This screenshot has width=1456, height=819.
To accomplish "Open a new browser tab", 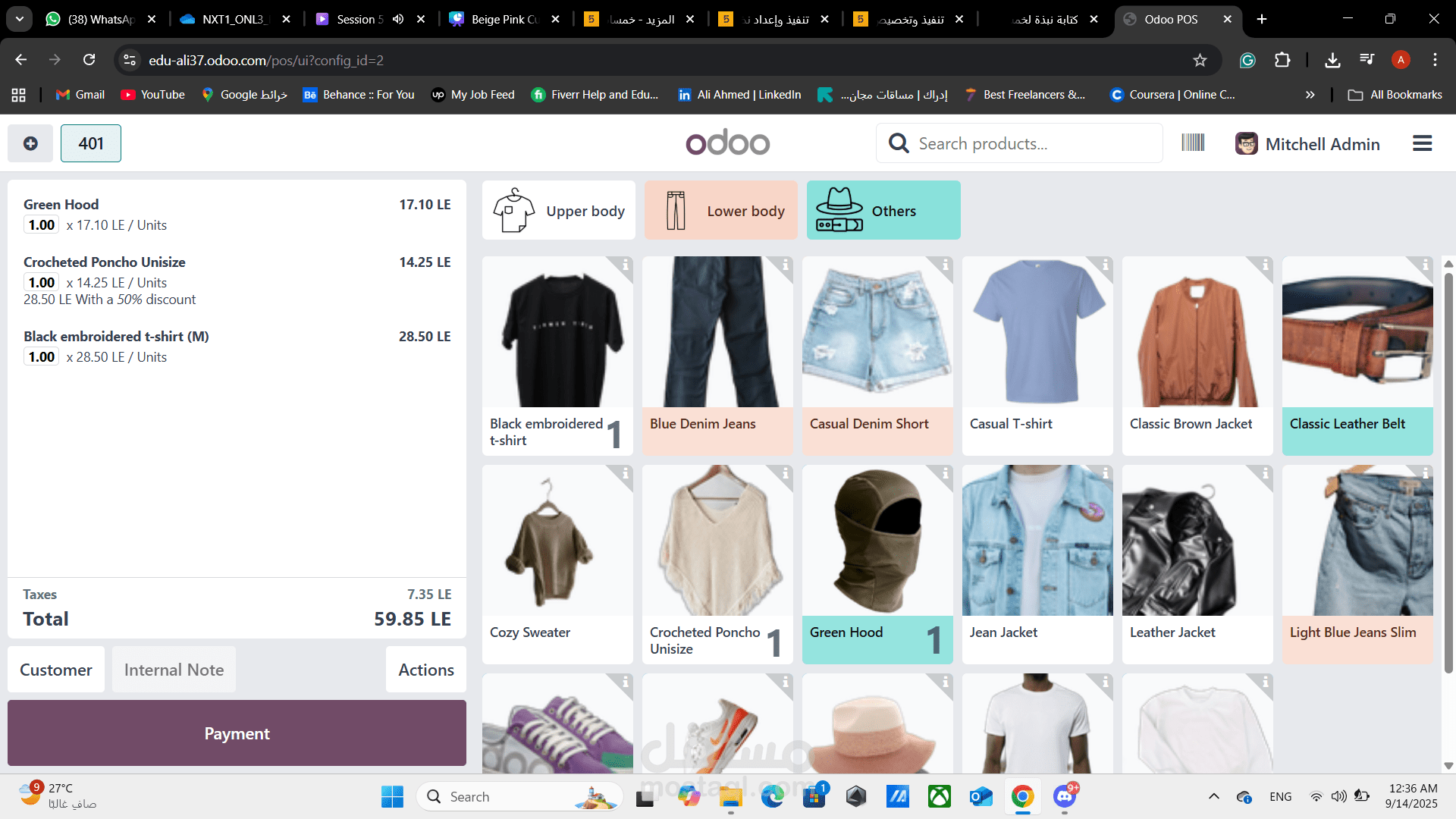I will [x=1262, y=19].
